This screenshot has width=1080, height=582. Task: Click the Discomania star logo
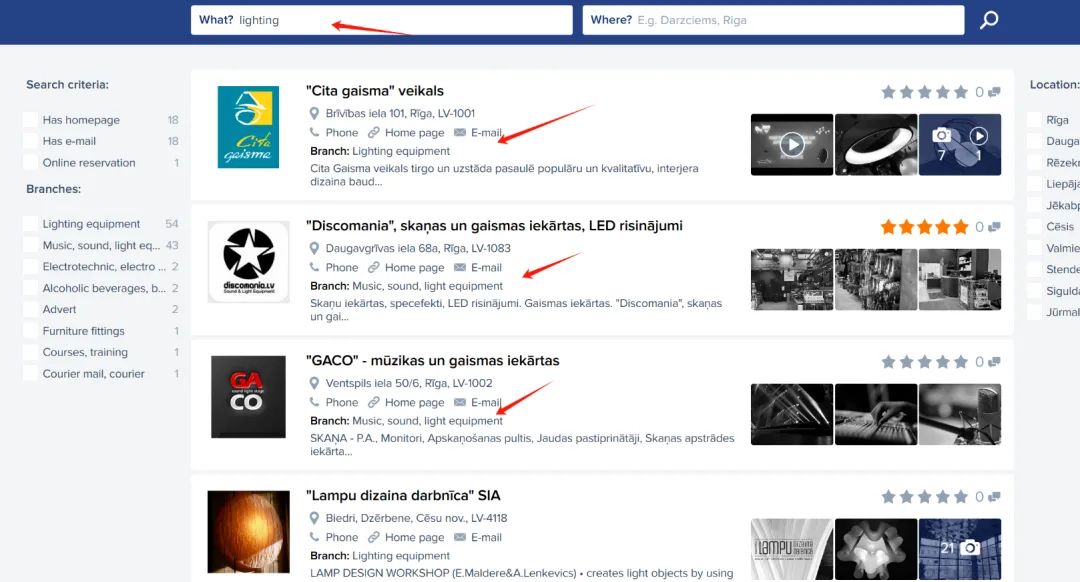click(249, 262)
